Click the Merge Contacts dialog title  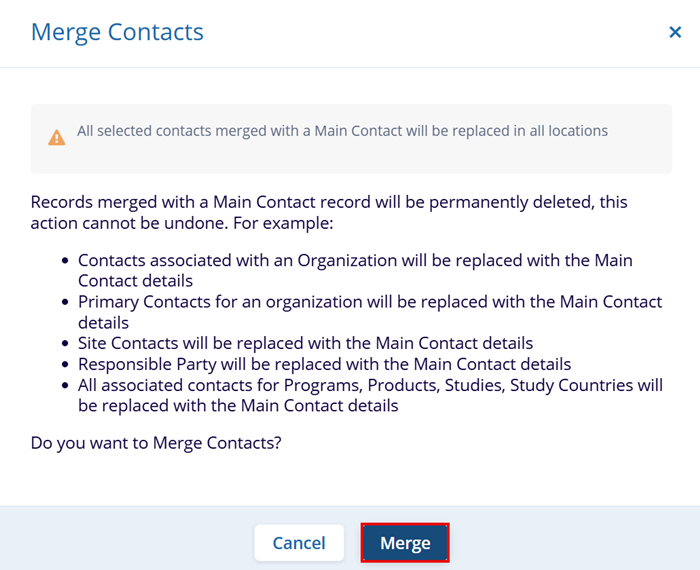pyautogui.click(x=117, y=32)
